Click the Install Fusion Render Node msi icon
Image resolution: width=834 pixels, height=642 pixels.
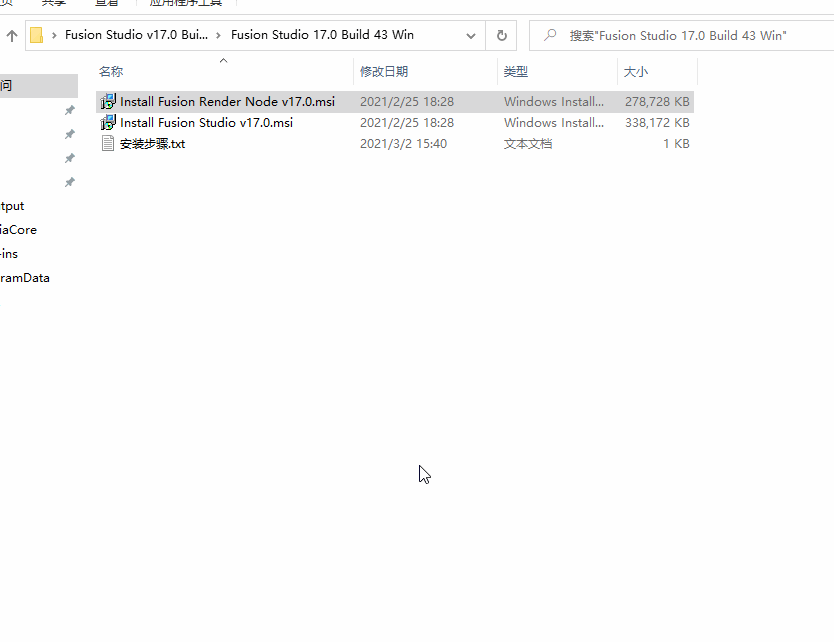[x=108, y=102]
